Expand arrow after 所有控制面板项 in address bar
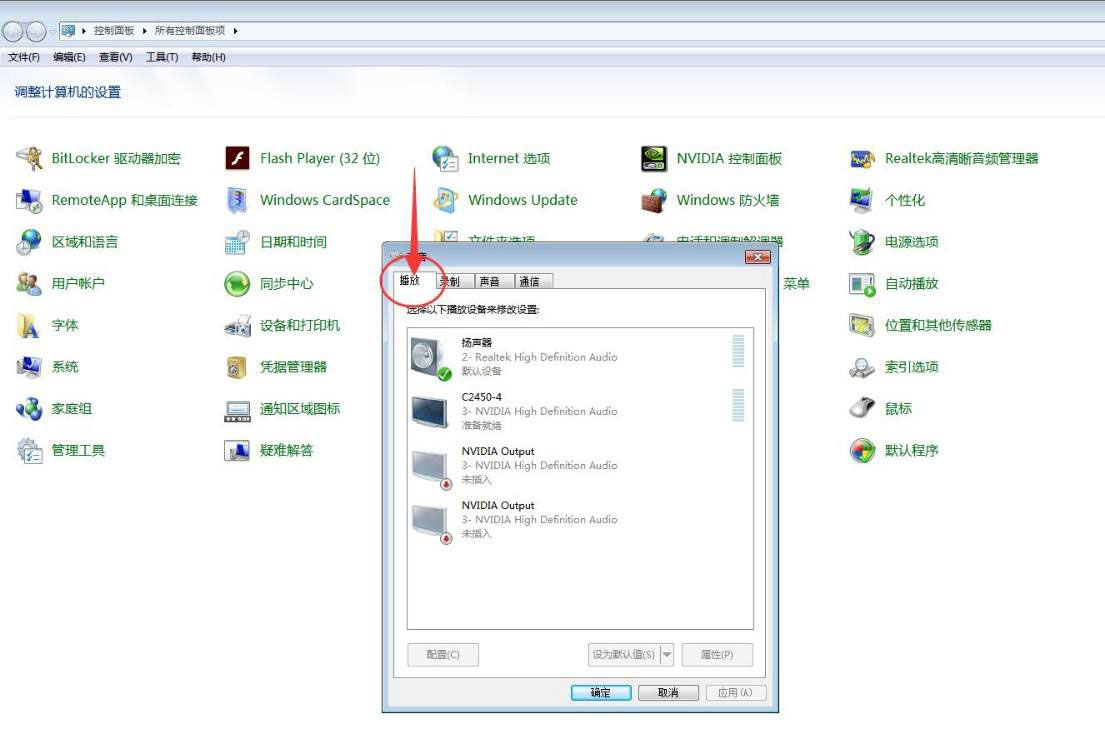 [235, 31]
